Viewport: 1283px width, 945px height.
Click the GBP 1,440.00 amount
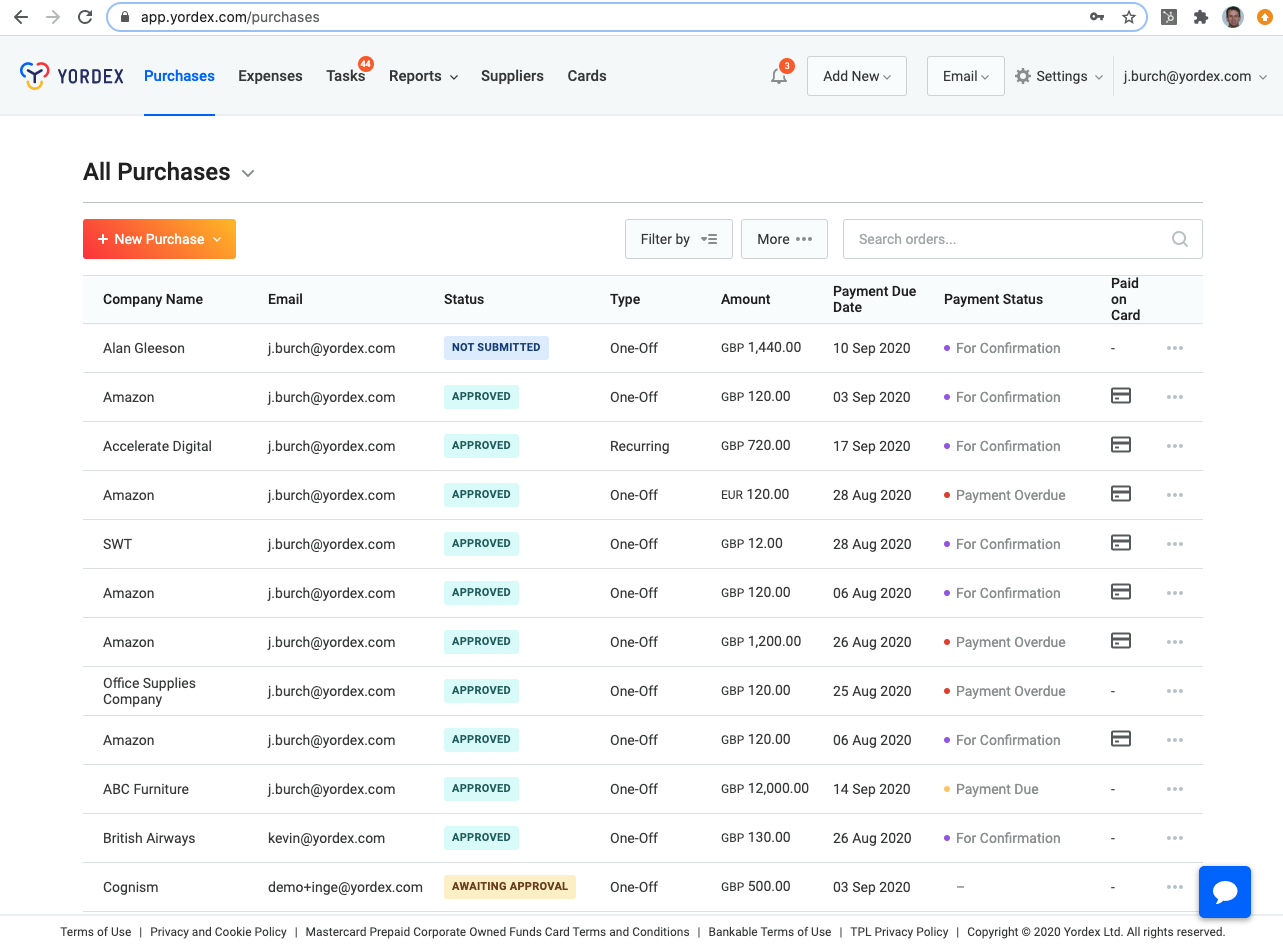pyautogui.click(x=761, y=347)
